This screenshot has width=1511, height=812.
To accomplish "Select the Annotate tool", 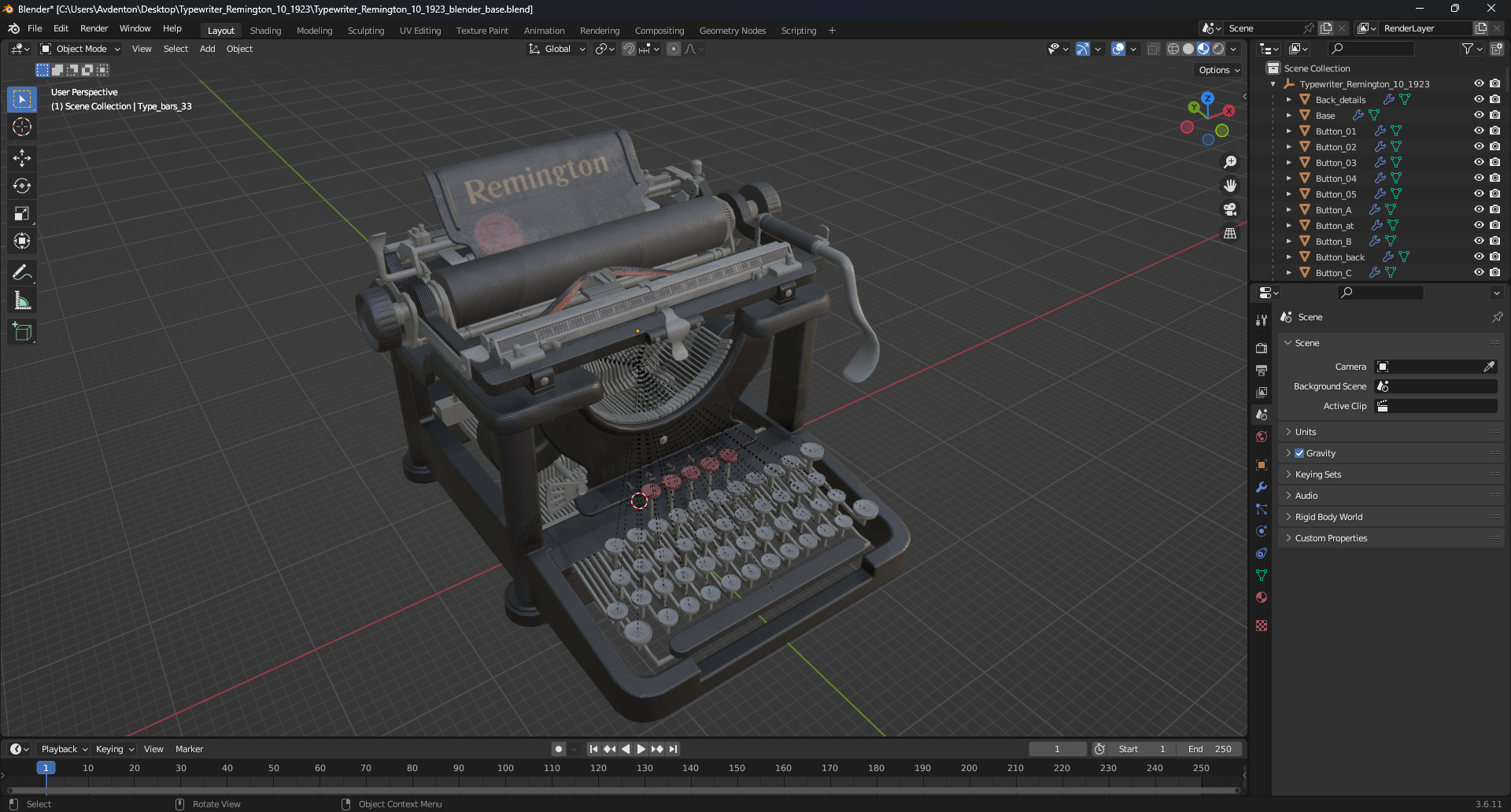I will pyautogui.click(x=22, y=273).
